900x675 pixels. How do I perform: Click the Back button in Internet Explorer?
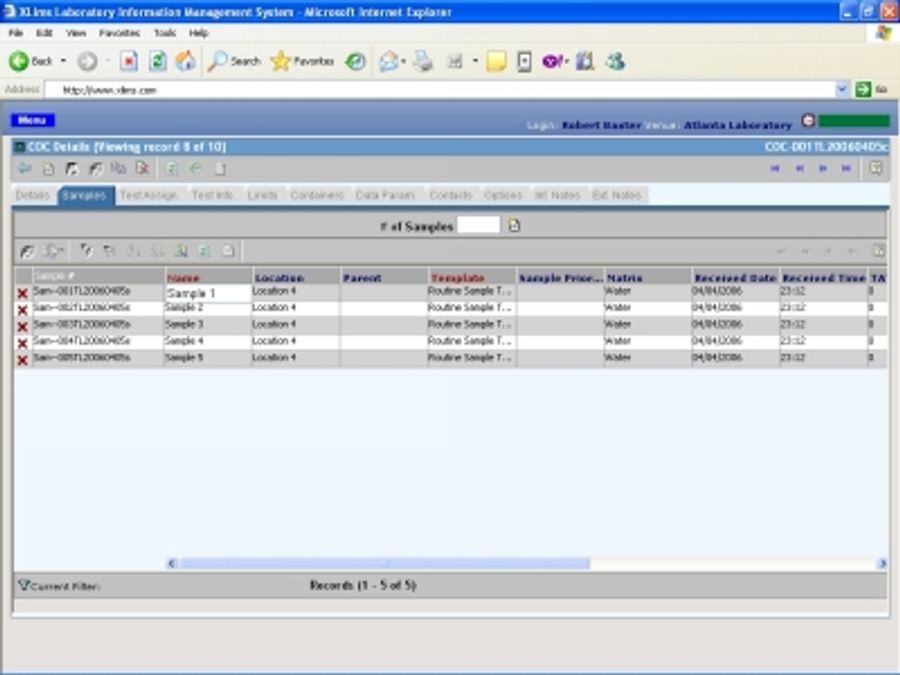click(30, 61)
